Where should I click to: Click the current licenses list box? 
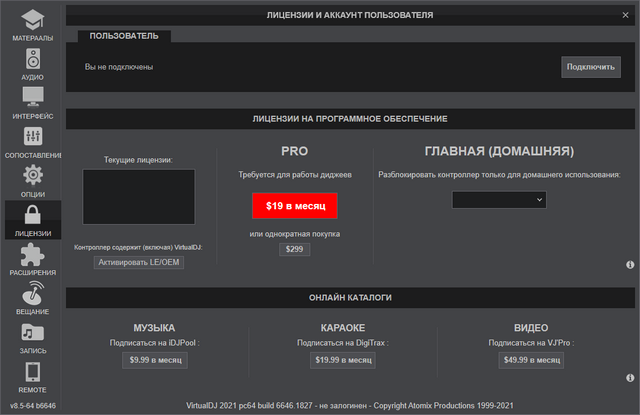tap(138, 196)
